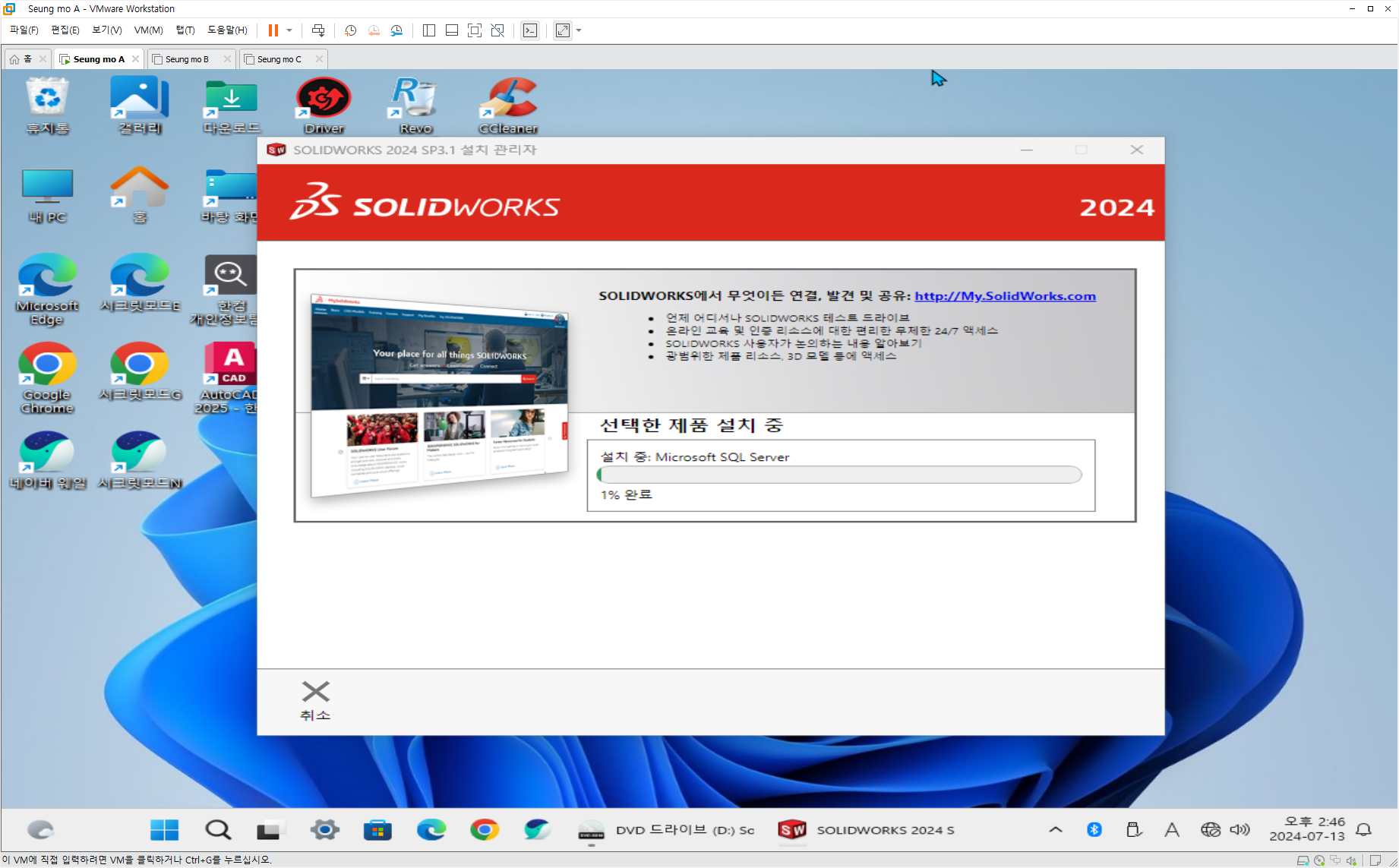Select CCleaner desktop icon
1399x868 pixels.
509,106
